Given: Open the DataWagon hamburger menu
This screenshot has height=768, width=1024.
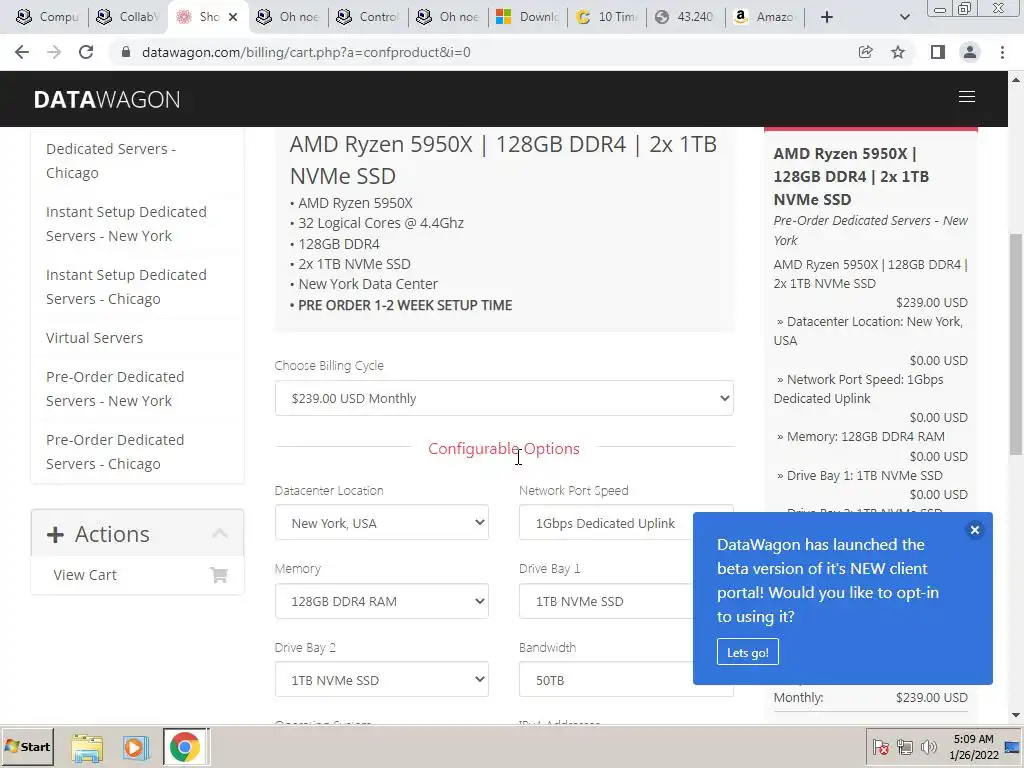Looking at the screenshot, I should click(x=967, y=97).
